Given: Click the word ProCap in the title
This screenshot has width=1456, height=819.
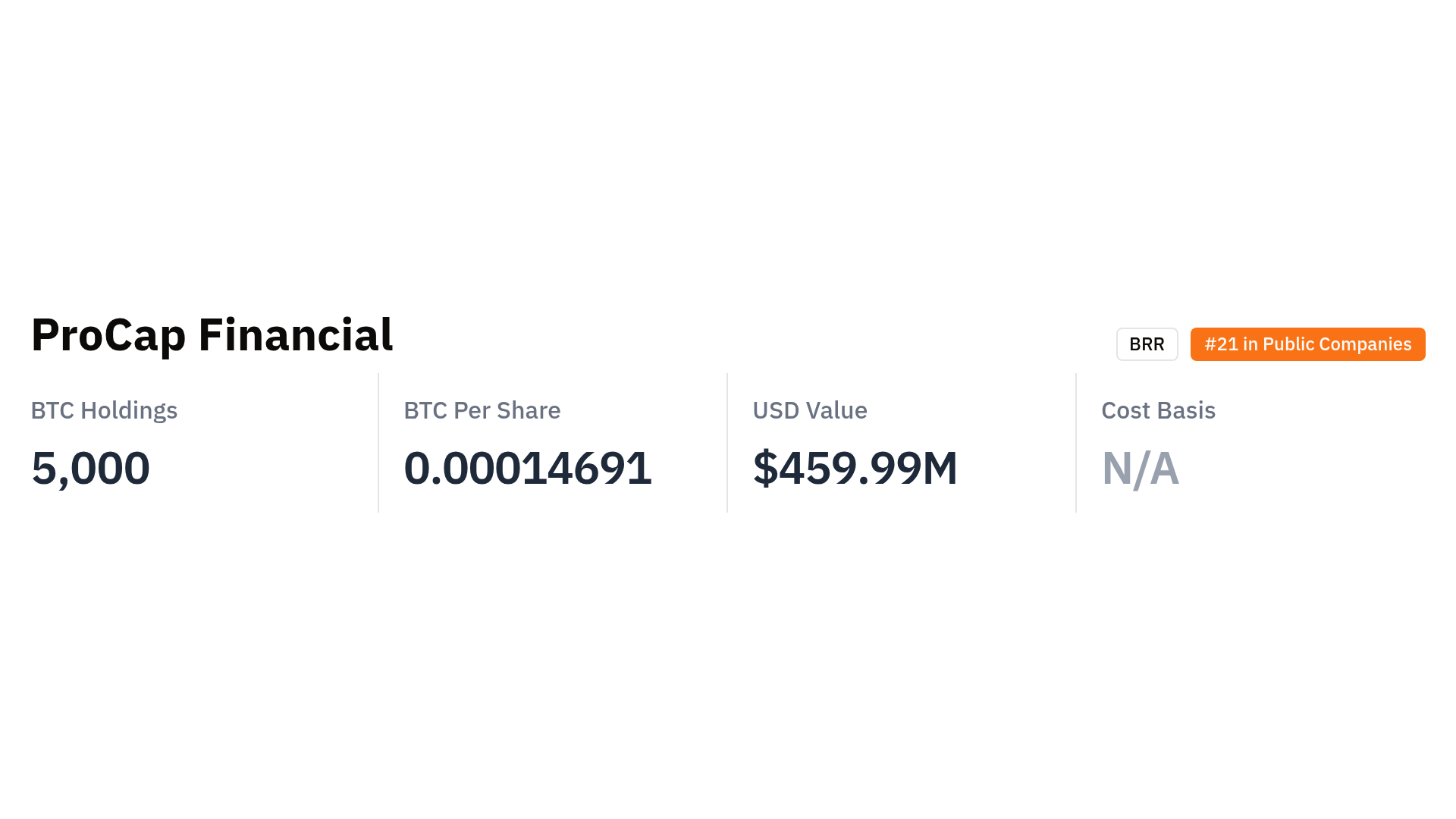Looking at the screenshot, I should pyautogui.click(x=108, y=335).
